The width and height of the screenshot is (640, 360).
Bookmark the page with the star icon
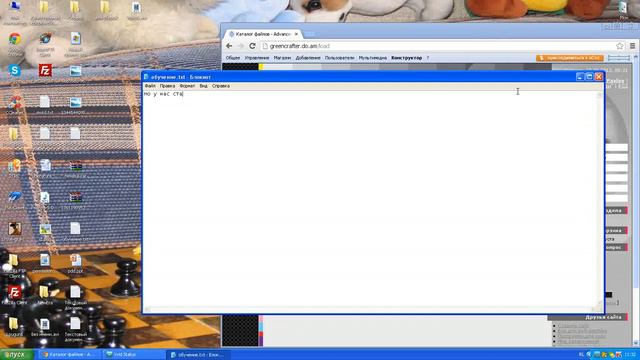pos(620,46)
